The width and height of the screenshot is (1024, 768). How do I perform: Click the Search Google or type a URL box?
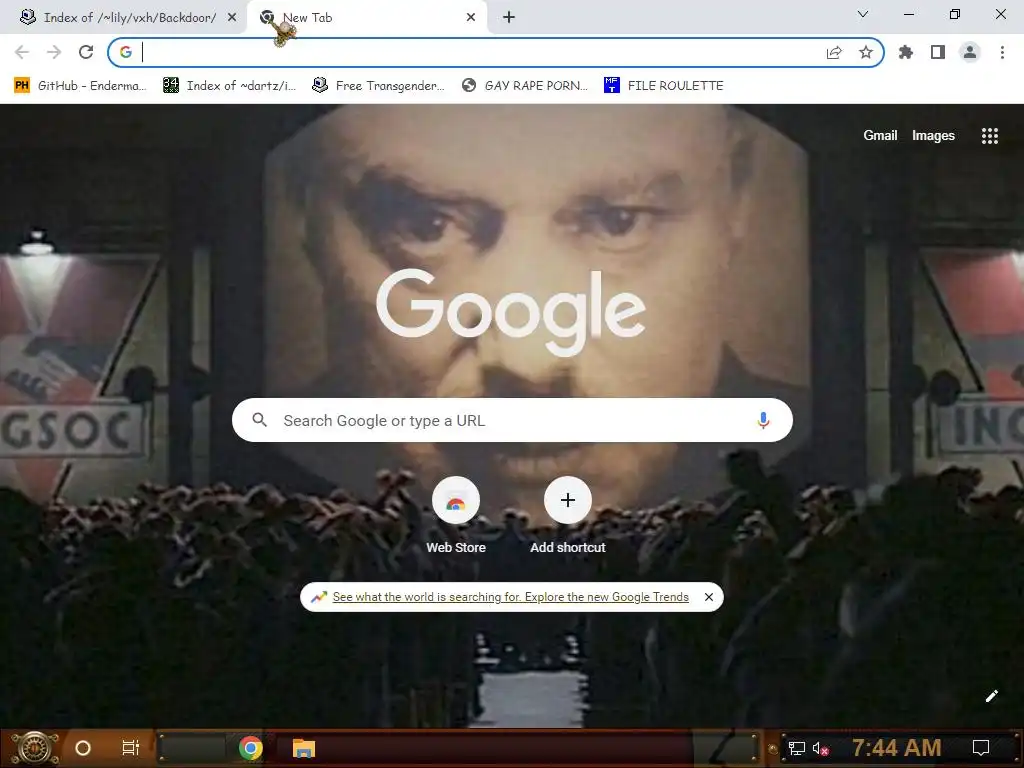tap(512, 420)
